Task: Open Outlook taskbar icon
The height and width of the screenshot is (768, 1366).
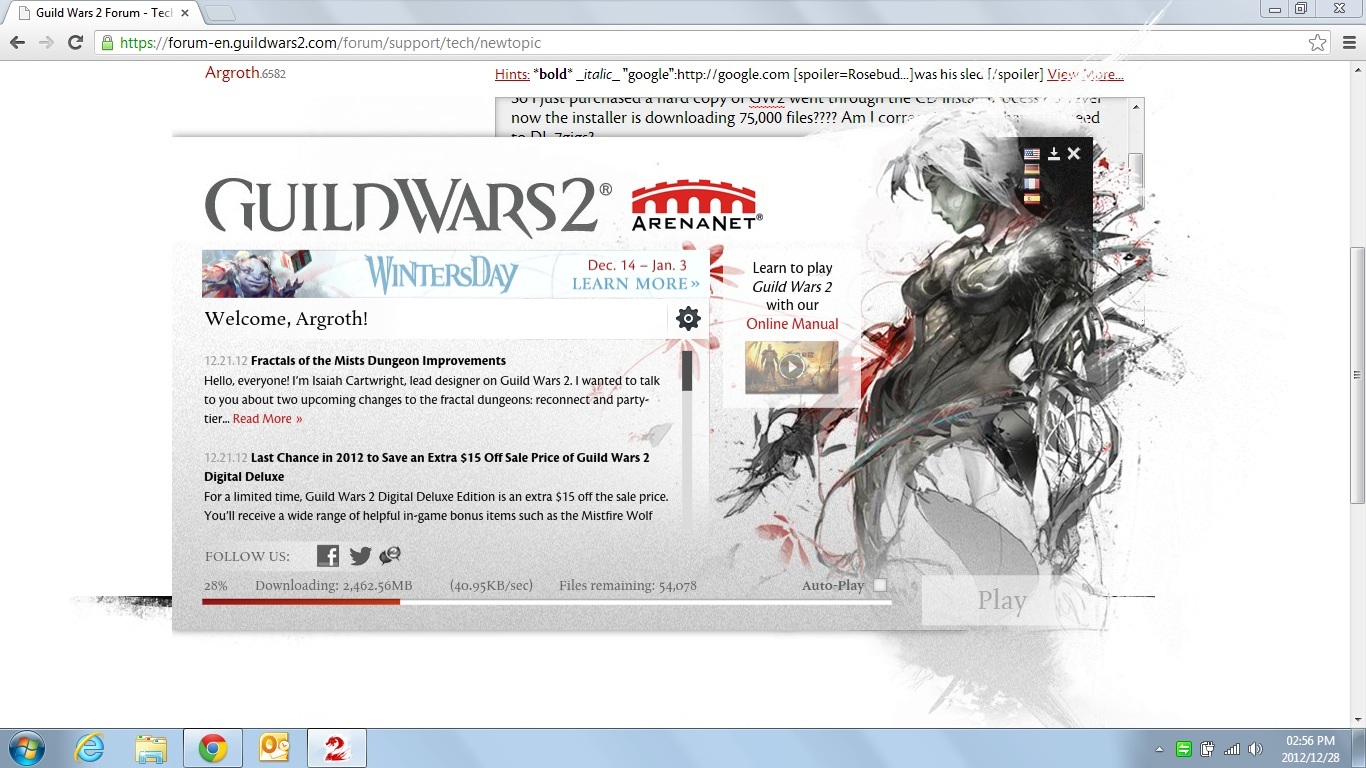Action: 274,748
